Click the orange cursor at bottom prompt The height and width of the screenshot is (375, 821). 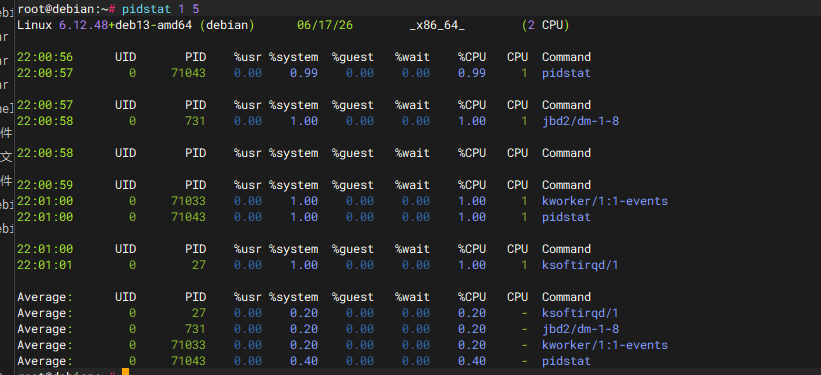coord(125,372)
